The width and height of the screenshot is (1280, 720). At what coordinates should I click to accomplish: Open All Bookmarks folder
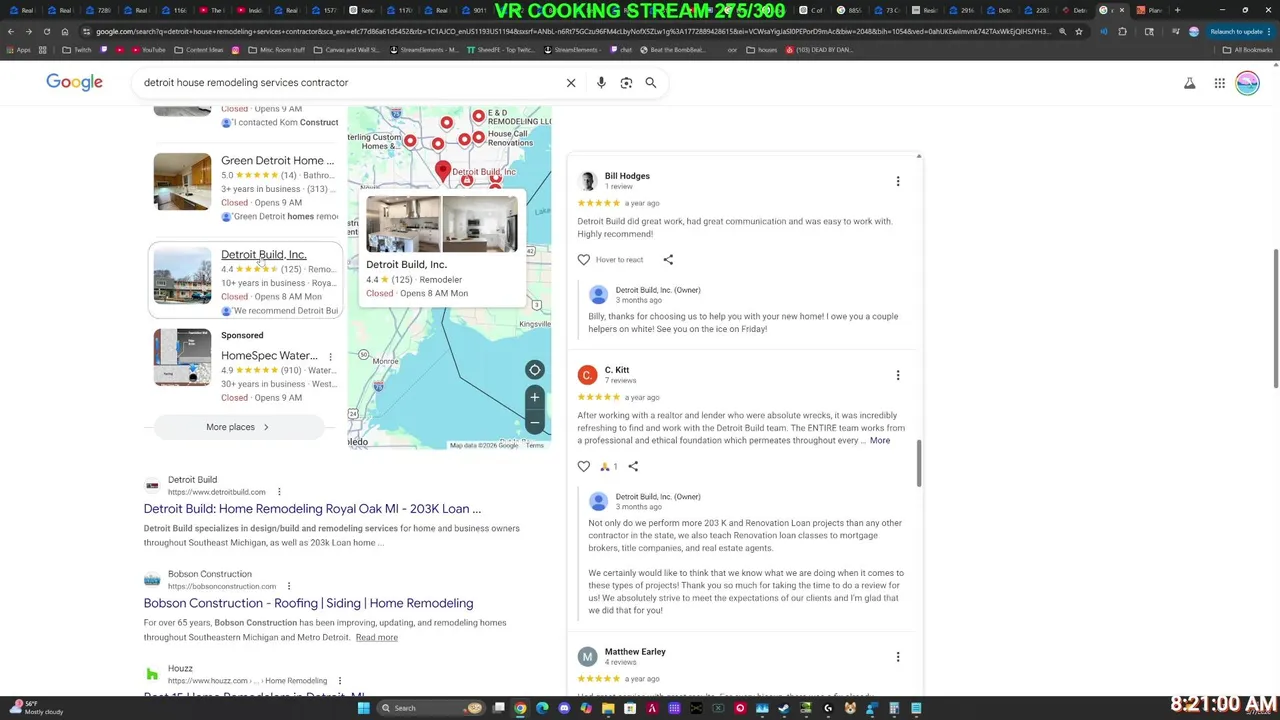click(x=1248, y=49)
